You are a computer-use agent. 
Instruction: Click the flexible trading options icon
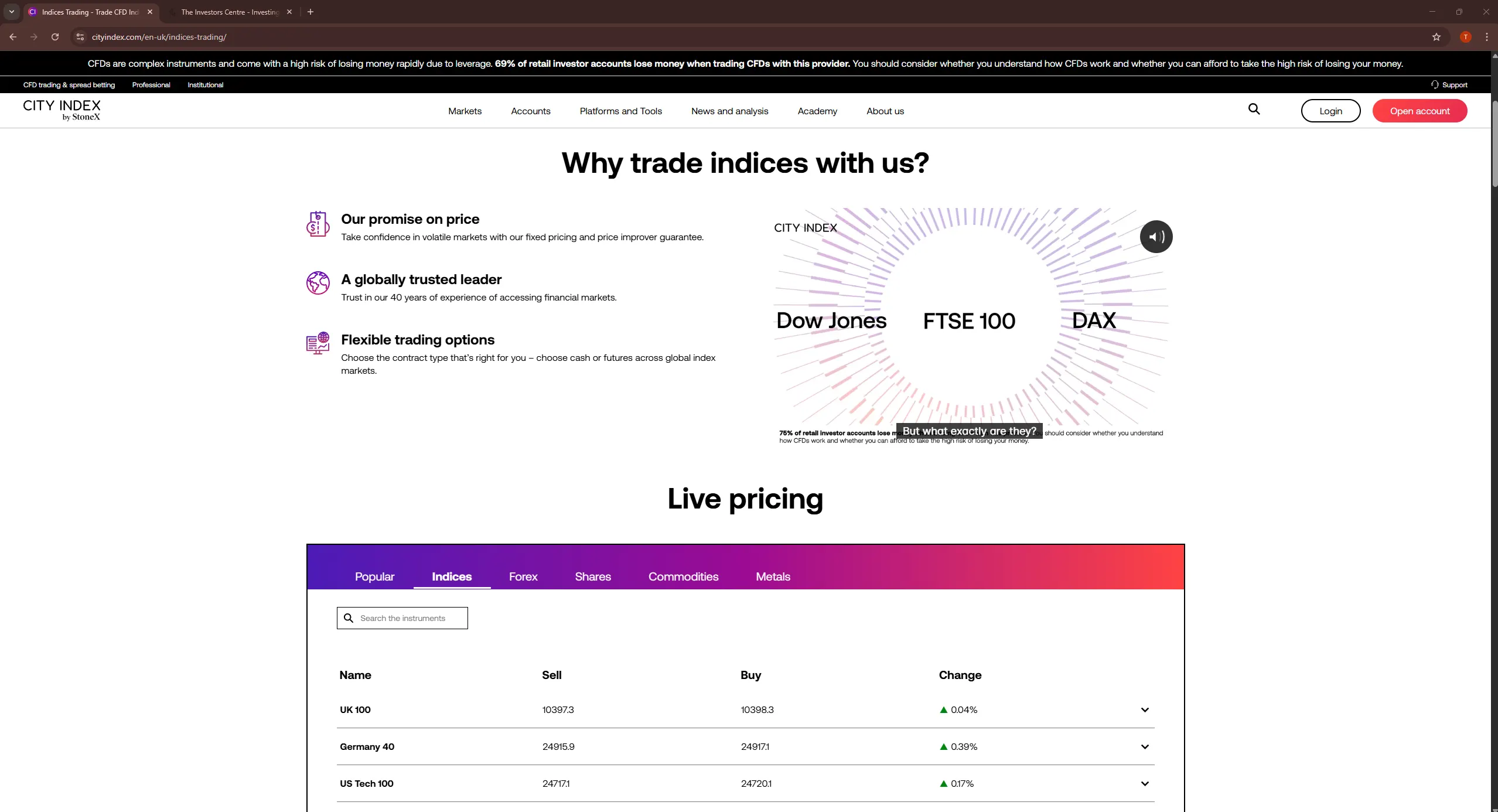coord(318,343)
